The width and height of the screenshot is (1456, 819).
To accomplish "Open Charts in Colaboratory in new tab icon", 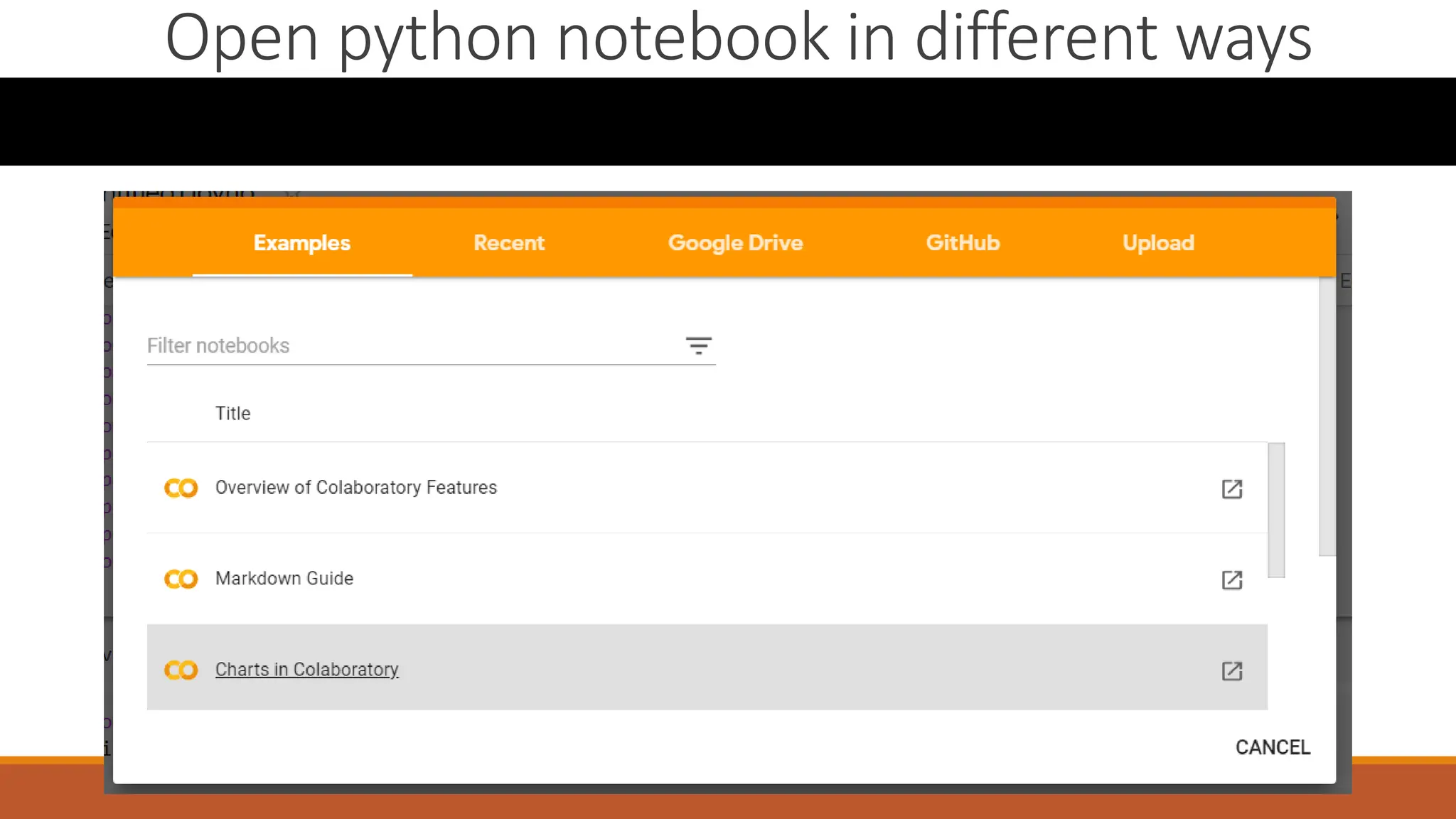I will click(x=1232, y=671).
